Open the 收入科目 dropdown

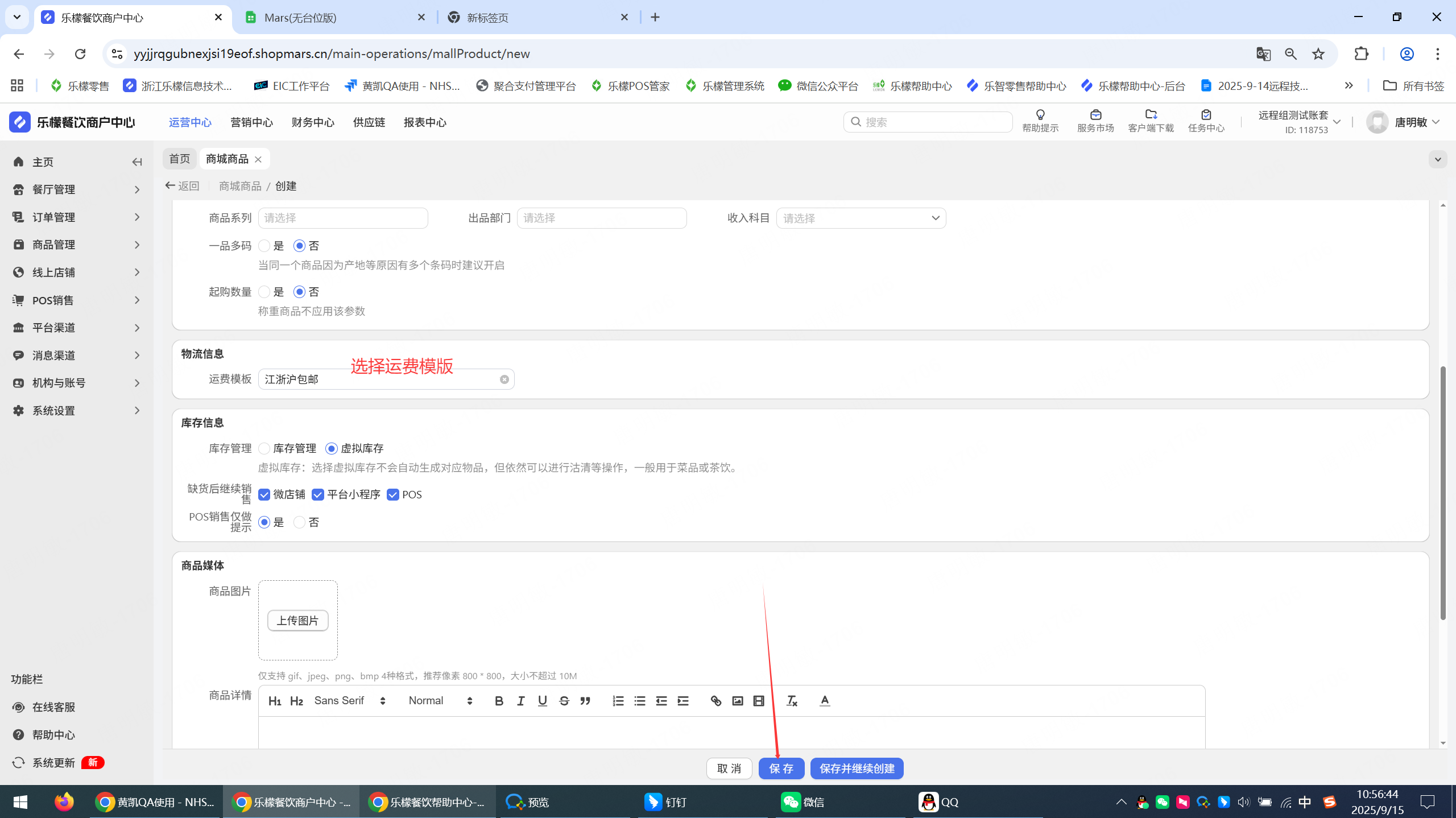(x=861, y=218)
